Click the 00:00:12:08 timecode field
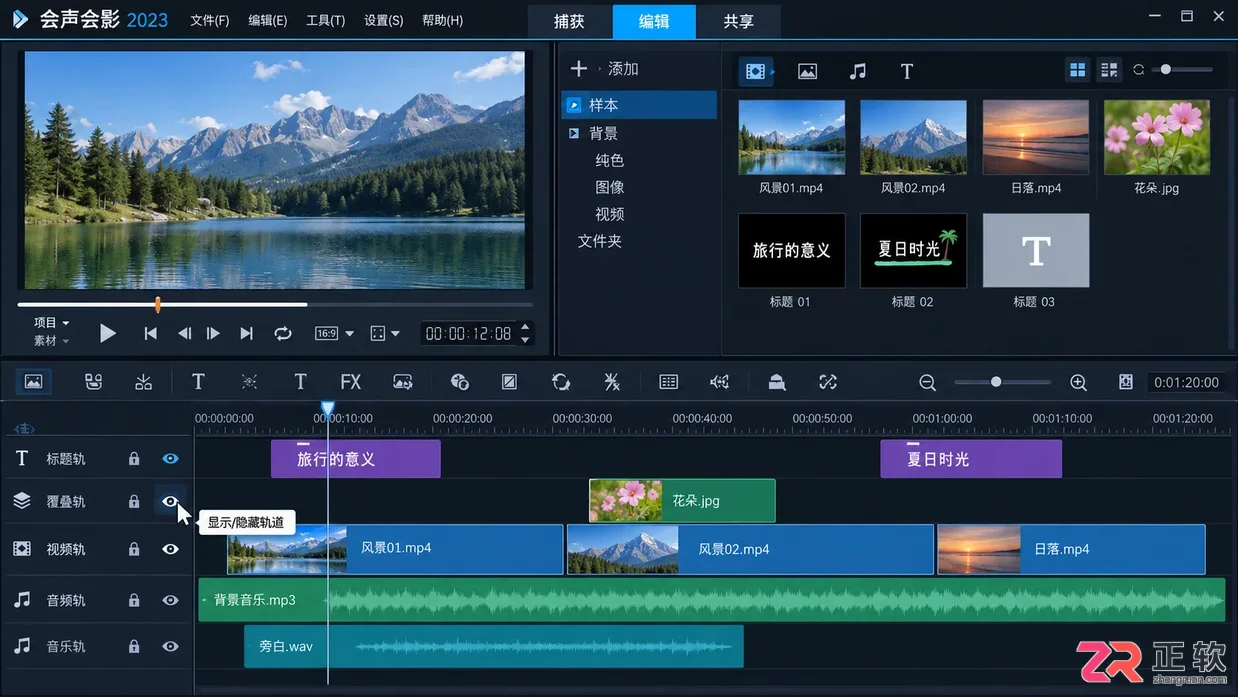1238x697 pixels. pos(468,334)
